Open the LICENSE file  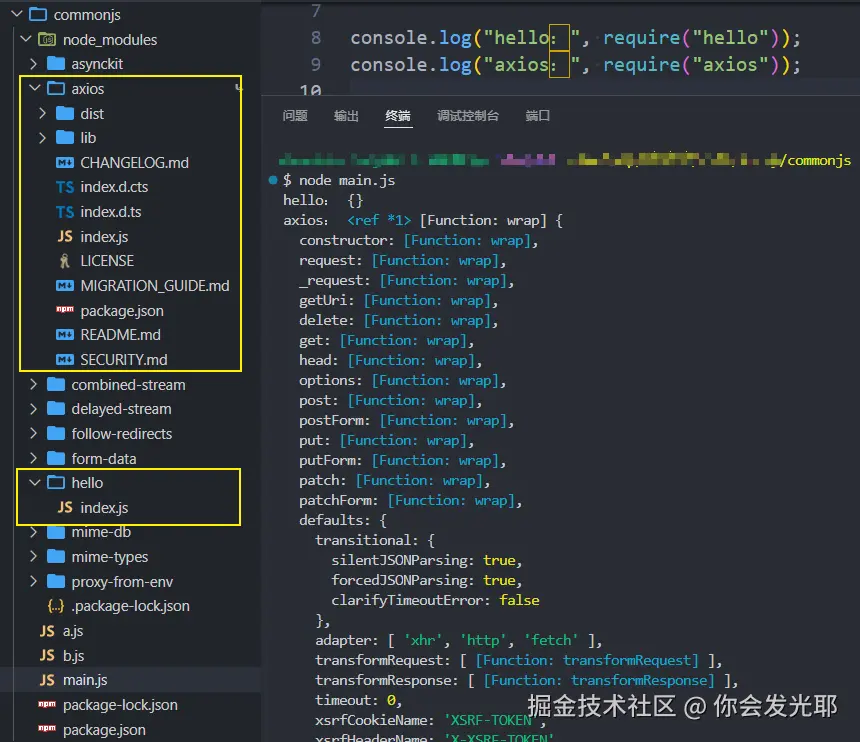point(107,261)
